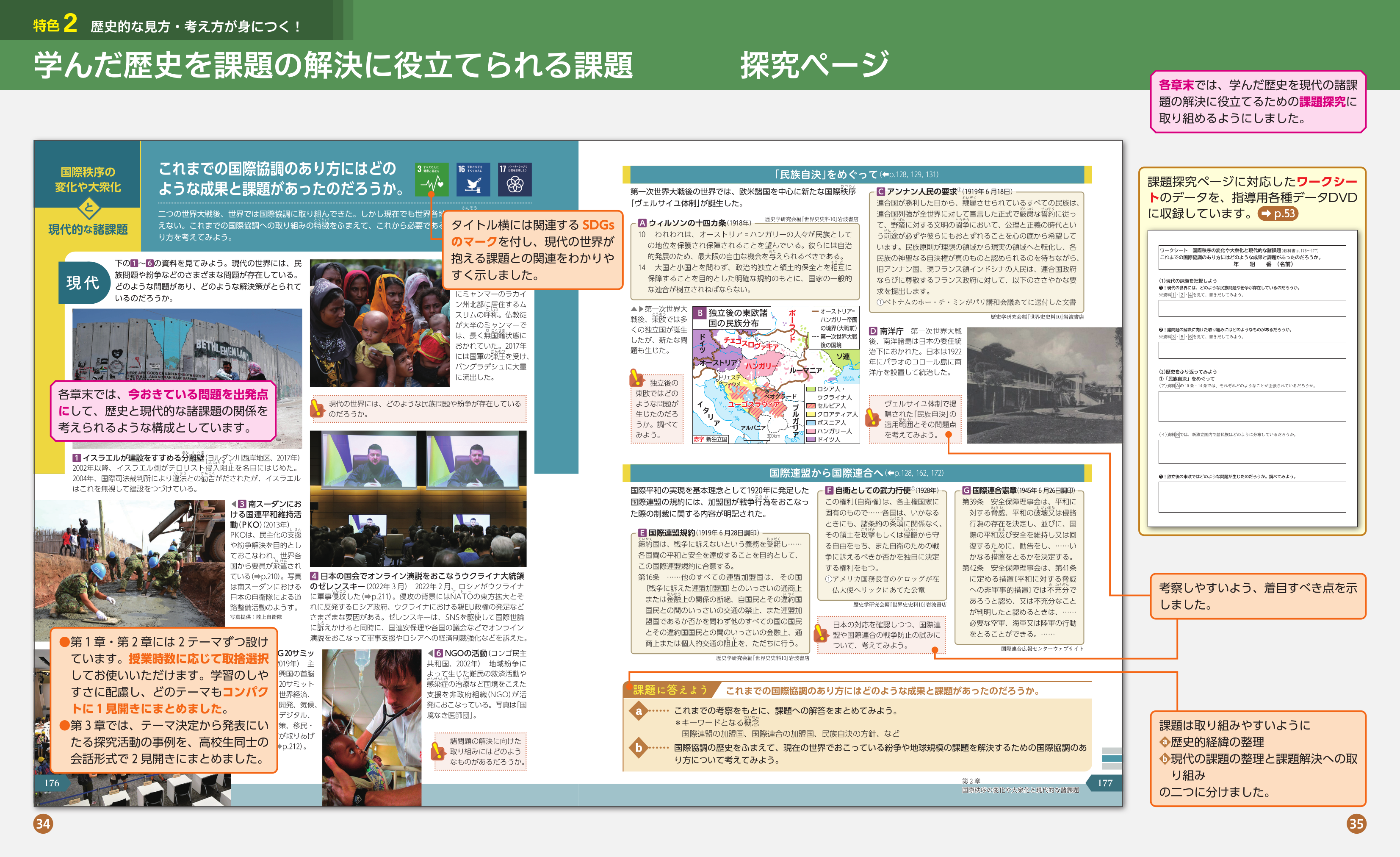Click the last answer box in the worksheet

[1252, 497]
